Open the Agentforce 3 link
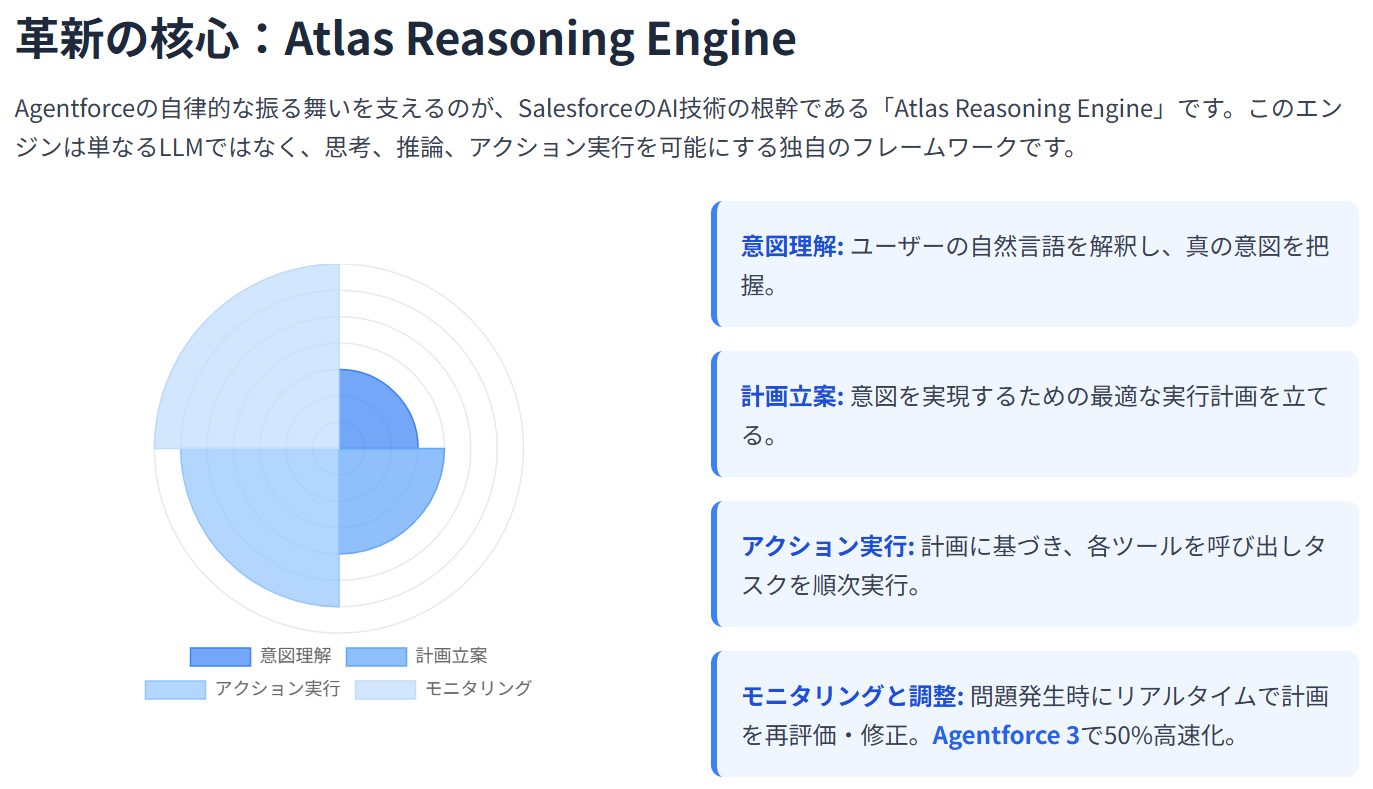Image resolution: width=1373 pixels, height=789 pixels. (x=1006, y=736)
